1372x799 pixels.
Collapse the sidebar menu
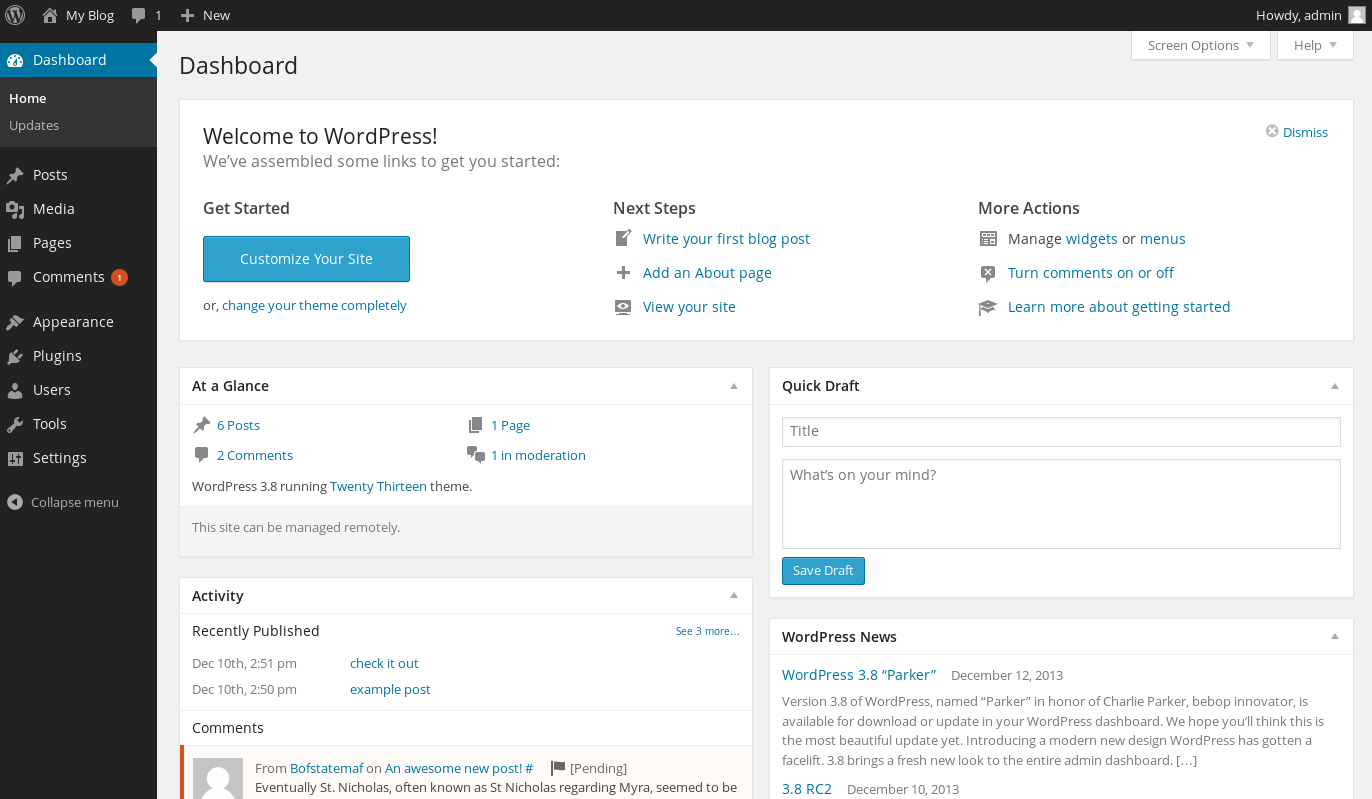tap(62, 502)
